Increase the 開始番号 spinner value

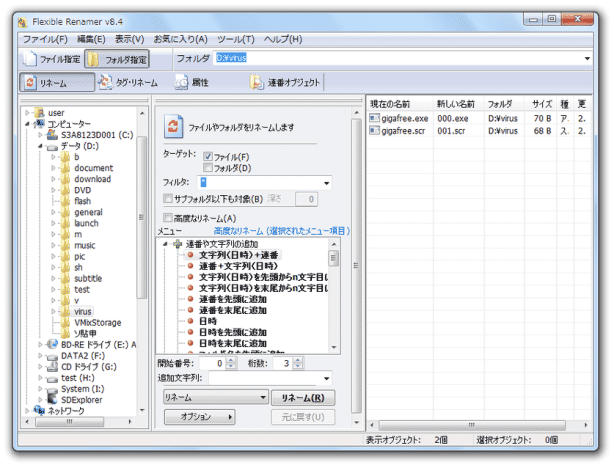231,360
